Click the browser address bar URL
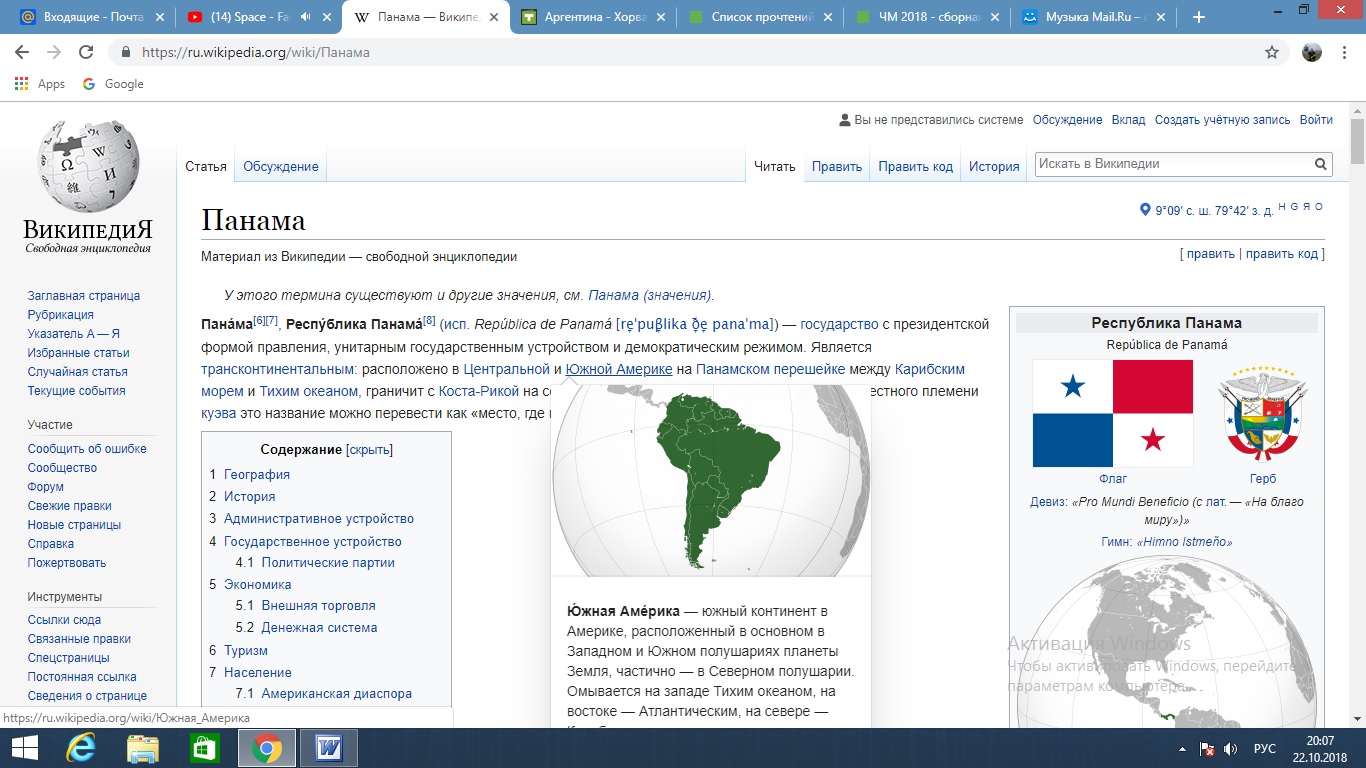The image size is (1366, 768). tap(256, 52)
